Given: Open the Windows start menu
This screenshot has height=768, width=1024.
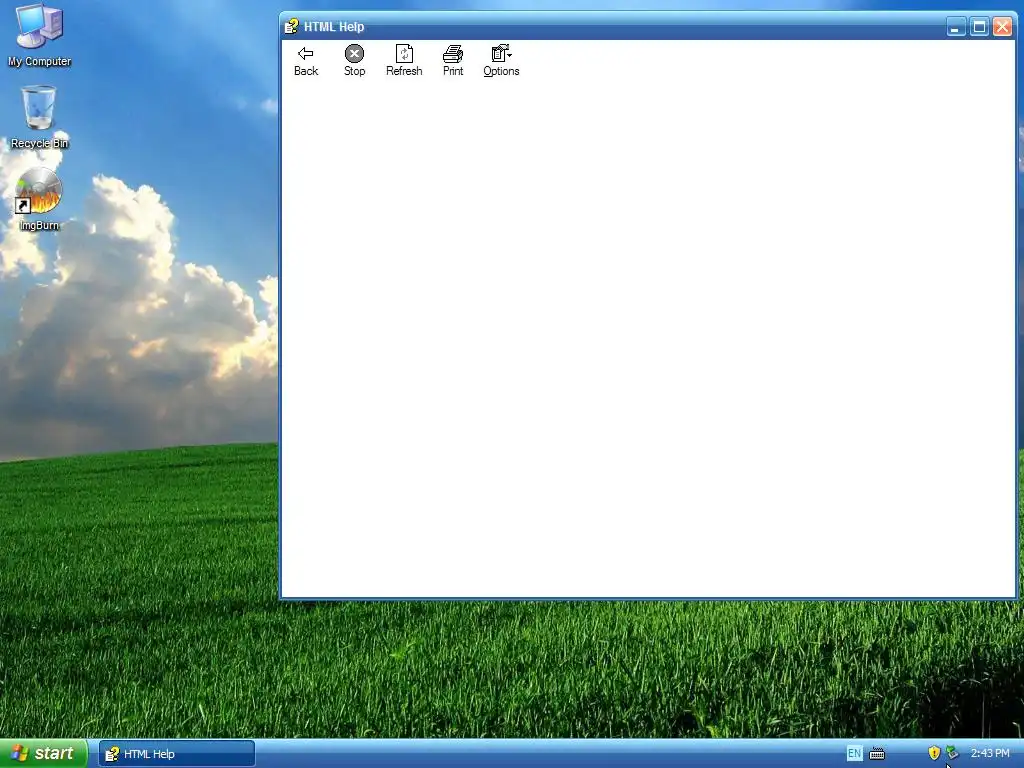Looking at the screenshot, I should click(x=43, y=754).
